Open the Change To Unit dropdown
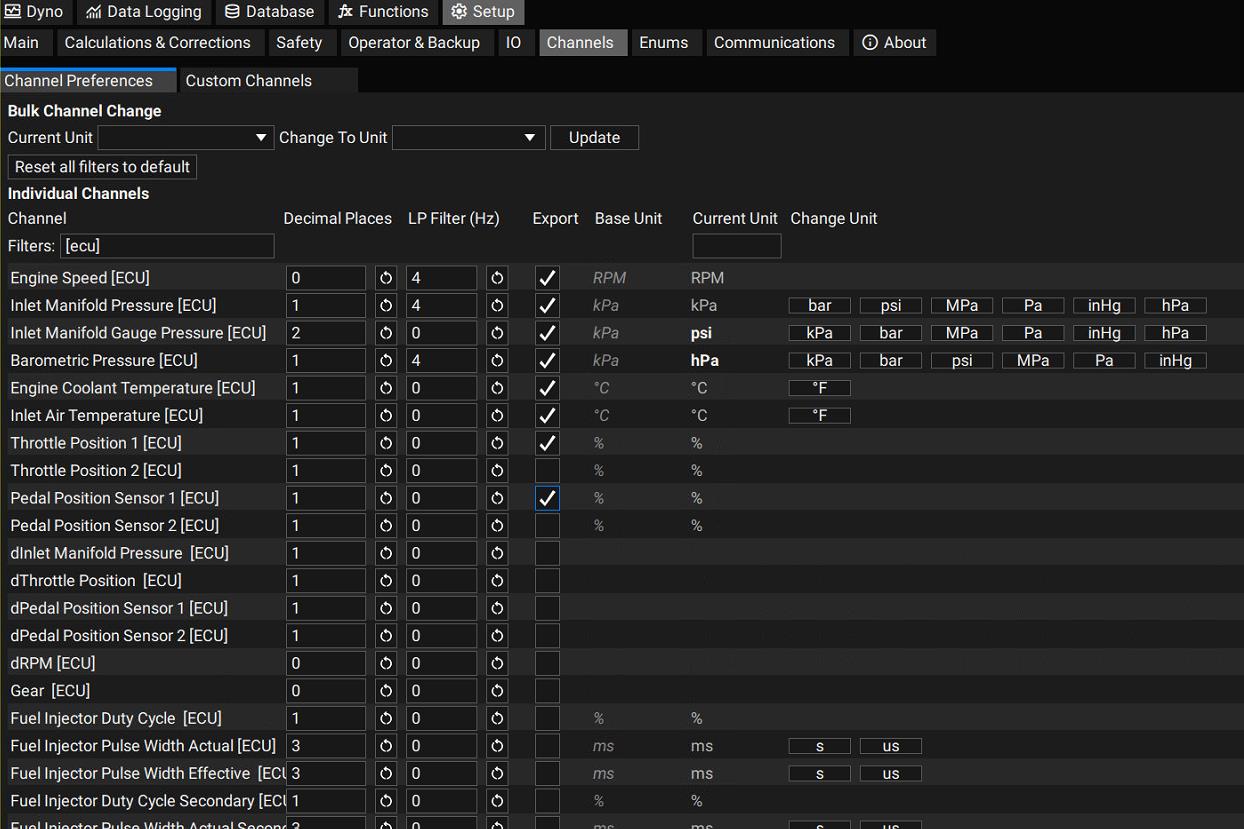1244x829 pixels. click(x=468, y=137)
